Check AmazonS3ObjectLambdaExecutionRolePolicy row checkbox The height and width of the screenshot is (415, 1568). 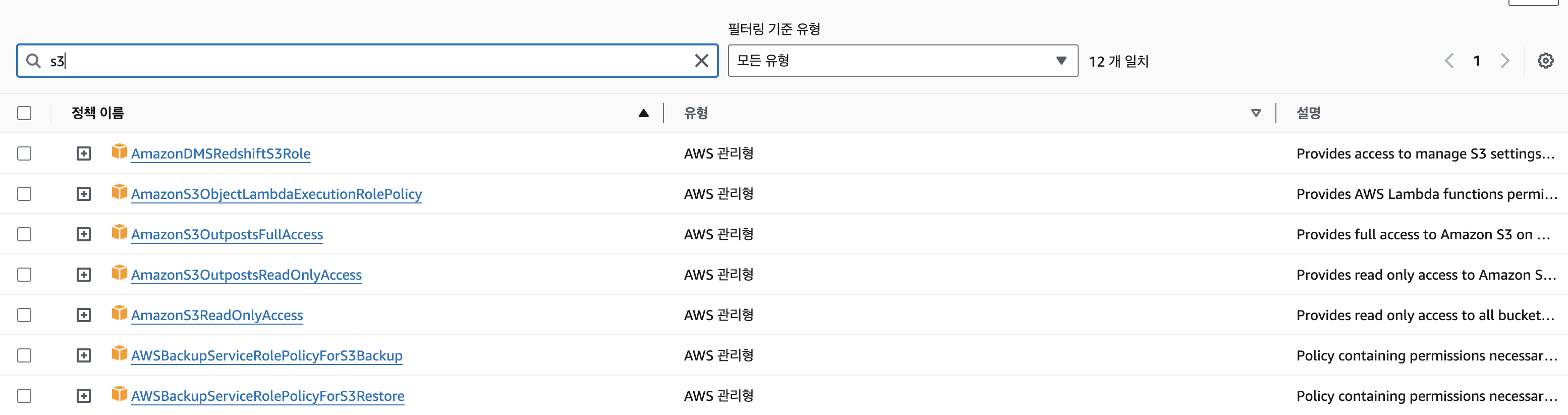tap(24, 194)
